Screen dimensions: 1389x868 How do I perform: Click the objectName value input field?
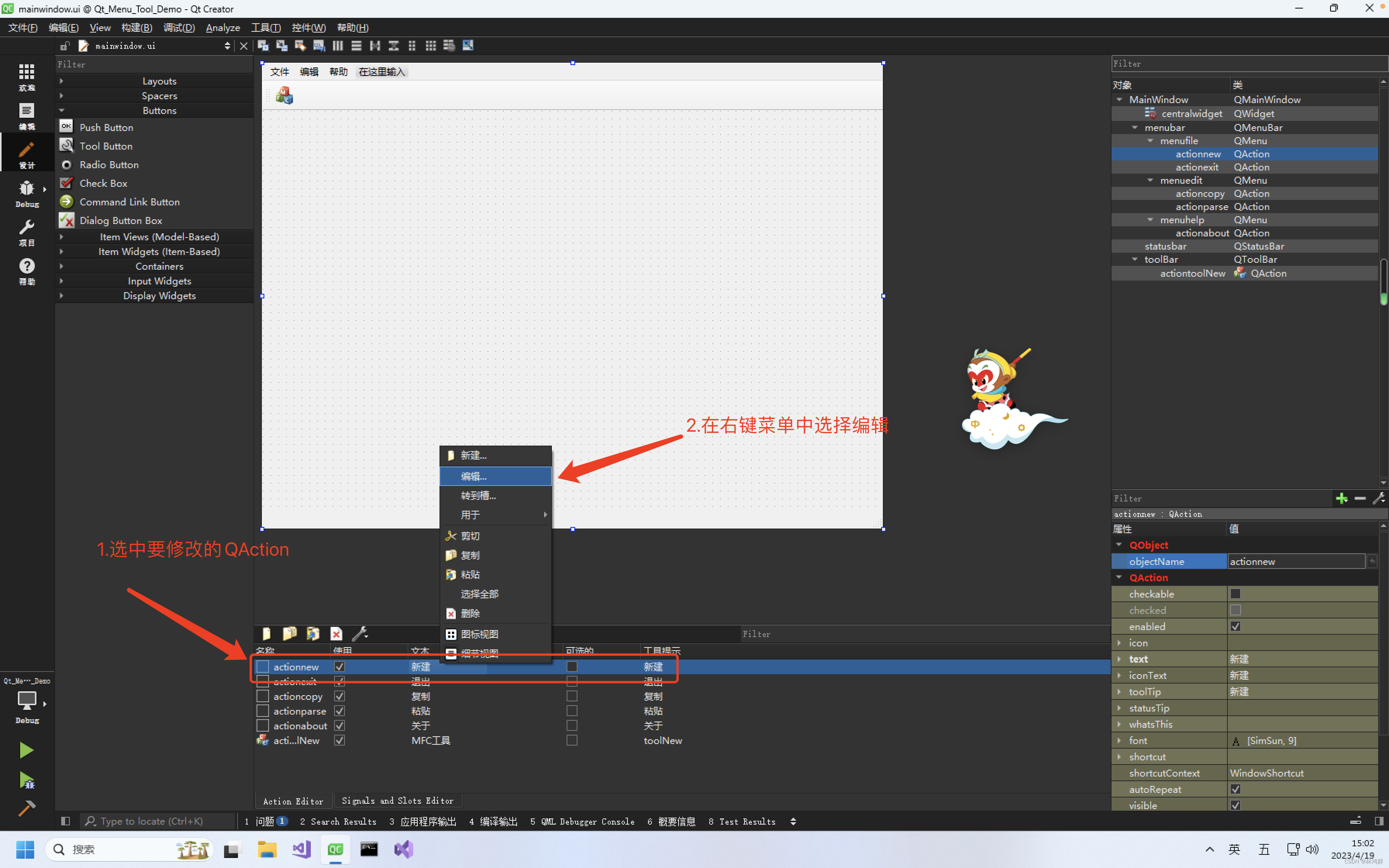[1296, 561]
